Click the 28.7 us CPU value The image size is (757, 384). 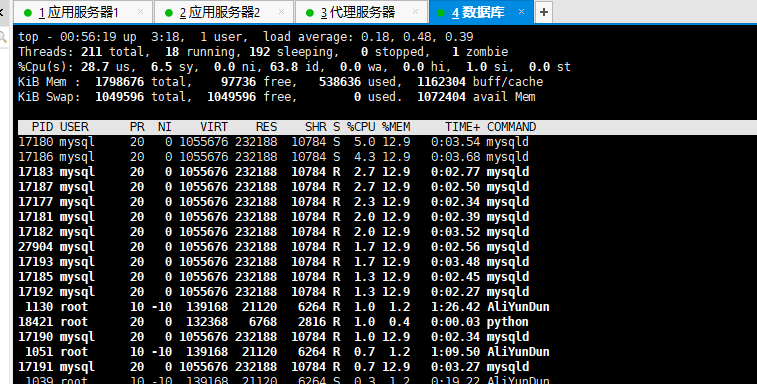point(95,67)
